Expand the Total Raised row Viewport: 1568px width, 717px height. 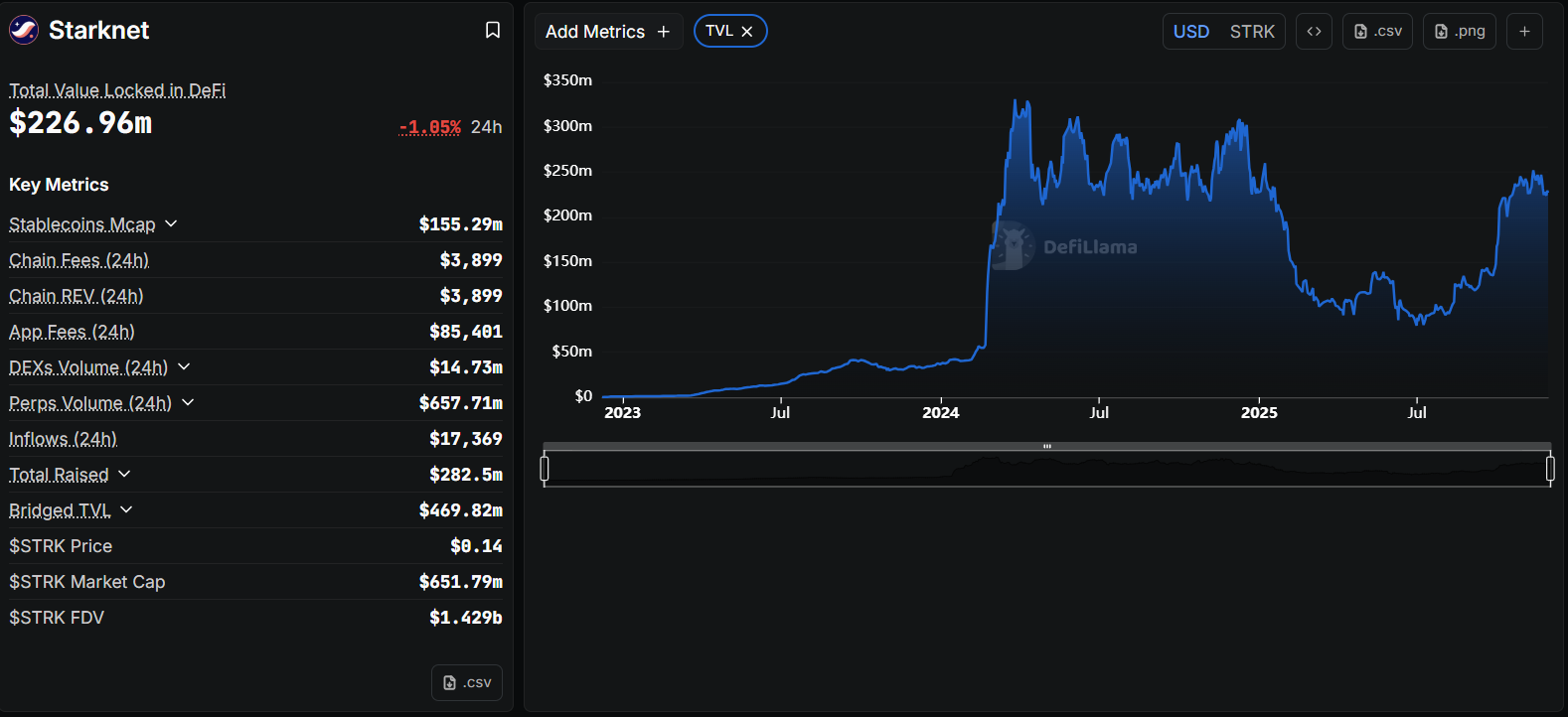124,475
